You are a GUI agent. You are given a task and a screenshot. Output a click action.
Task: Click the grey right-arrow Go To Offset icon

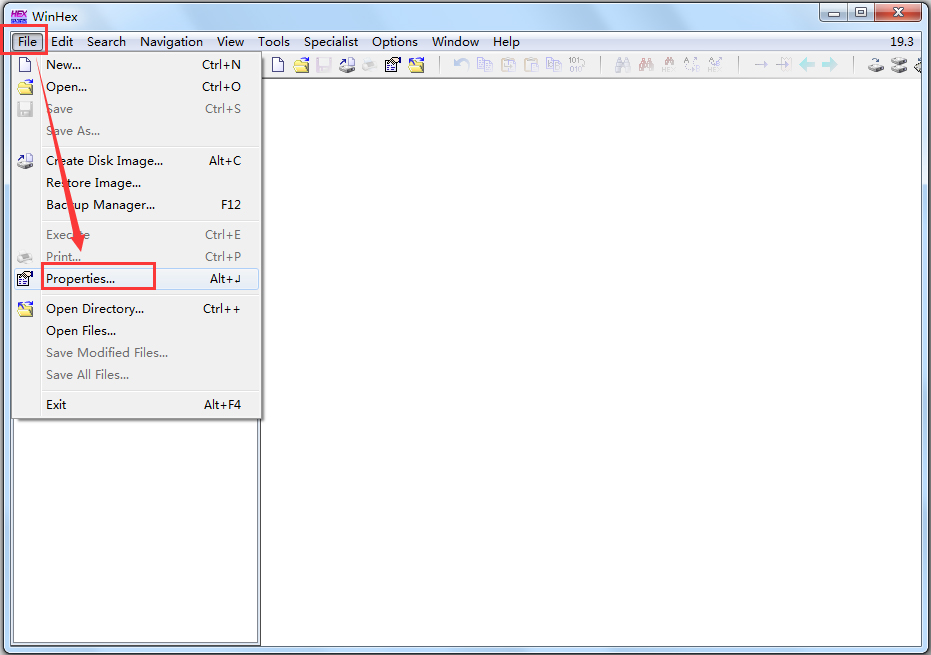click(761, 64)
